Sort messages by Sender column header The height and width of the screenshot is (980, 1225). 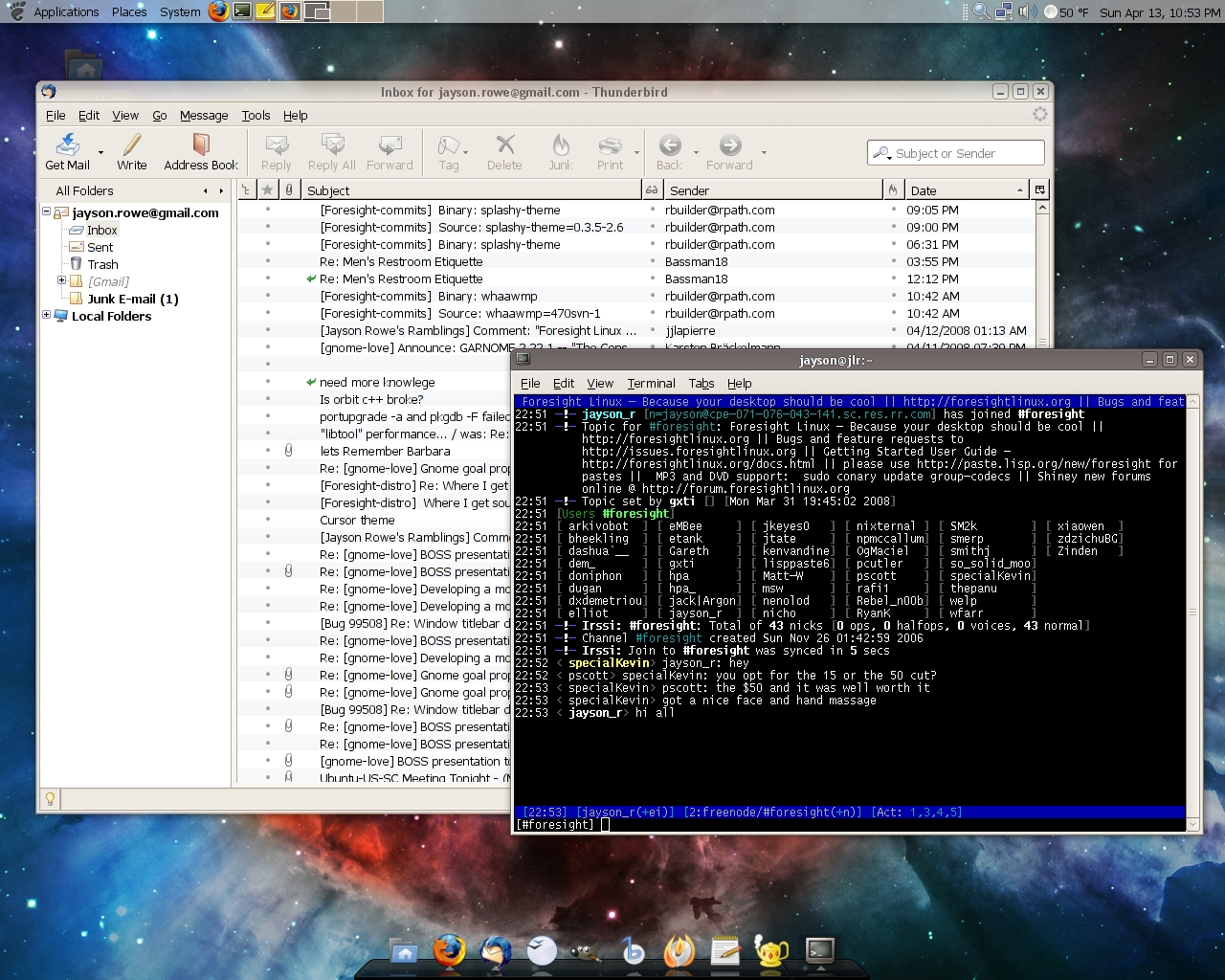point(772,190)
